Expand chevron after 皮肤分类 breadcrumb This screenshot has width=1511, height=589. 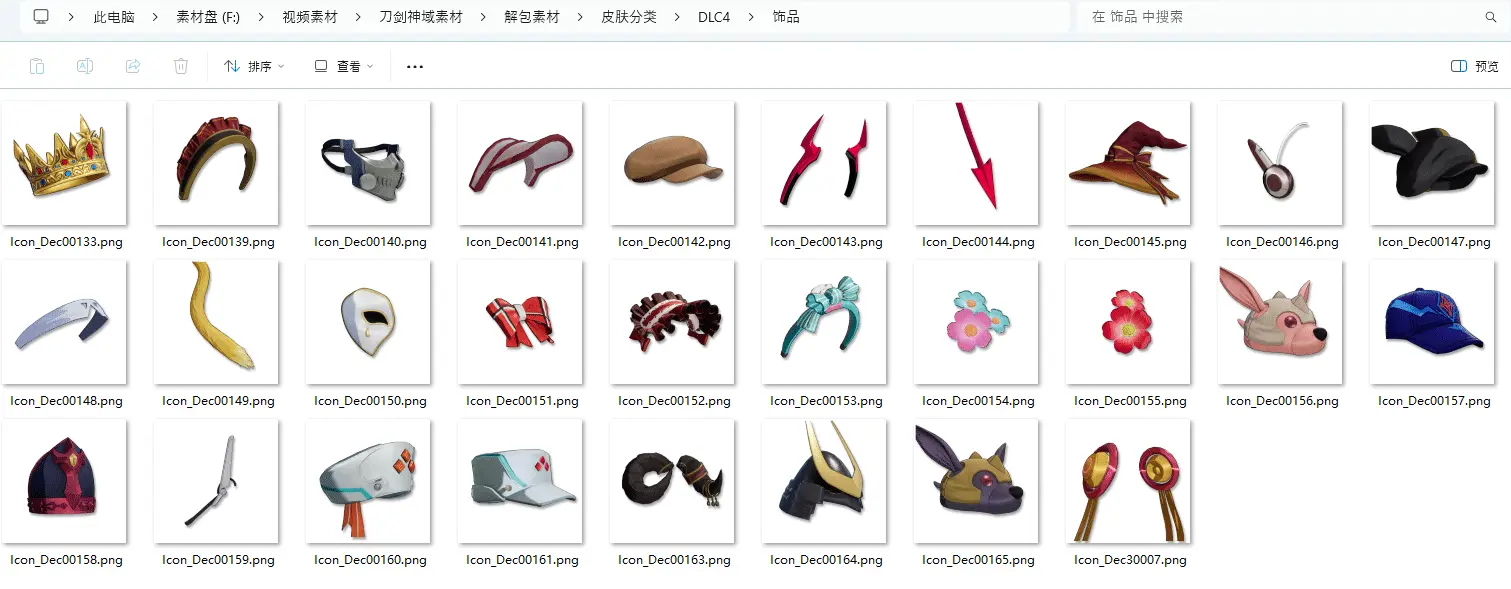pyautogui.click(x=677, y=17)
